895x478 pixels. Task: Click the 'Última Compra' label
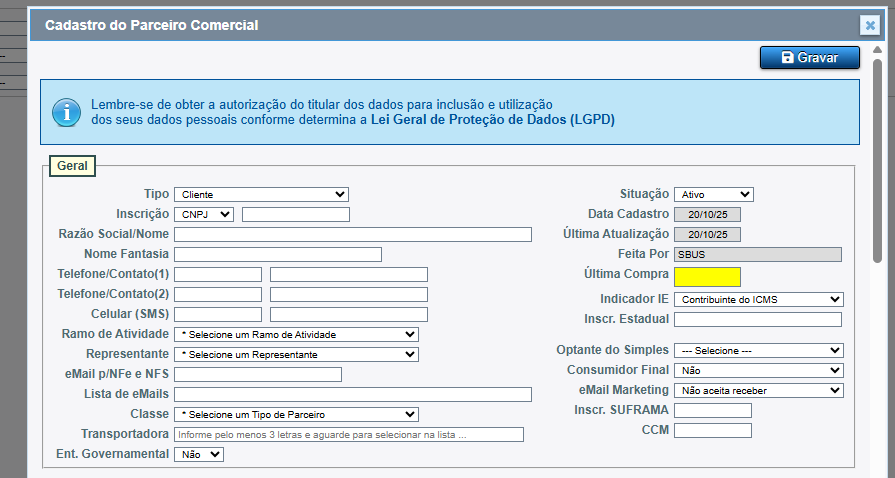point(626,274)
